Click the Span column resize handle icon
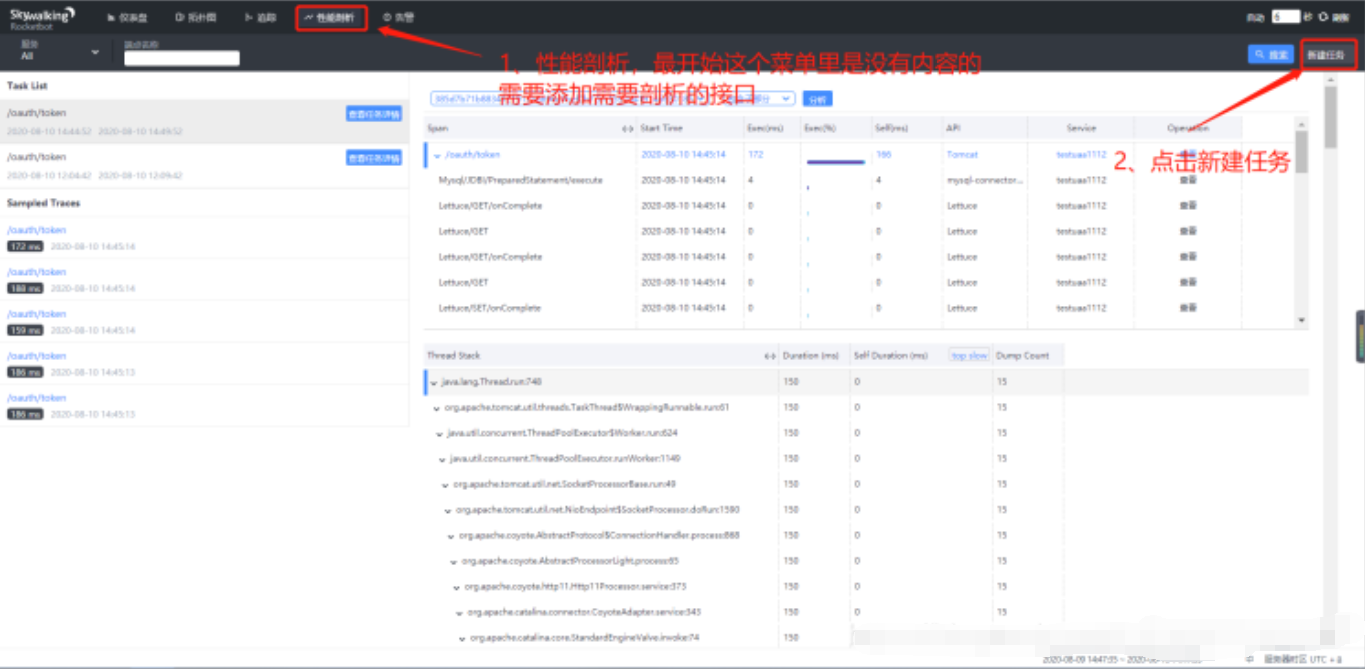 pos(627,129)
